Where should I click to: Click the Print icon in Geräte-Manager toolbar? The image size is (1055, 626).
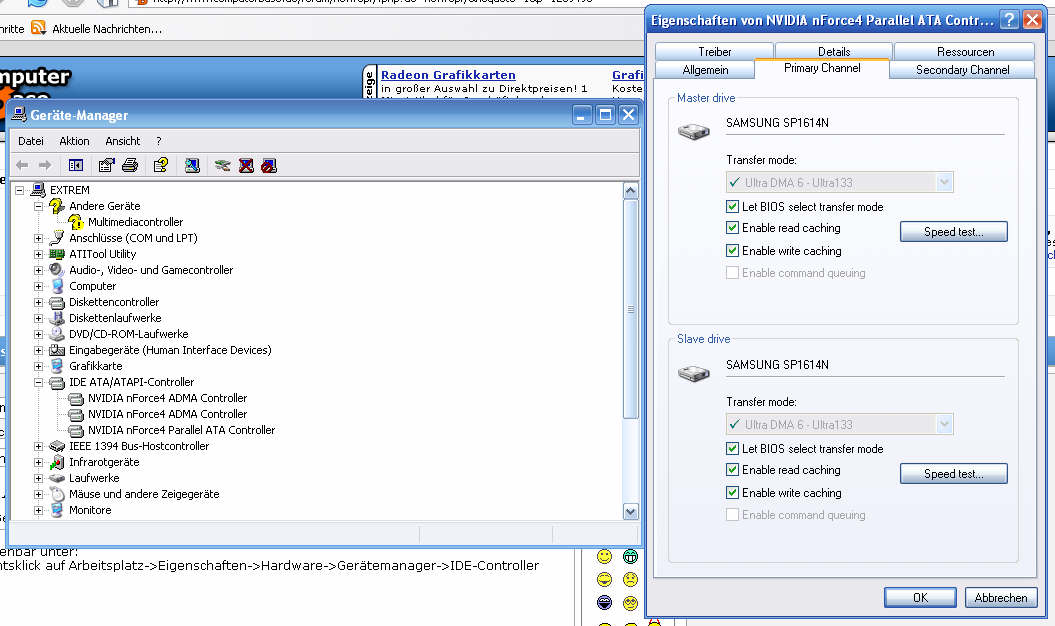coord(130,165)
